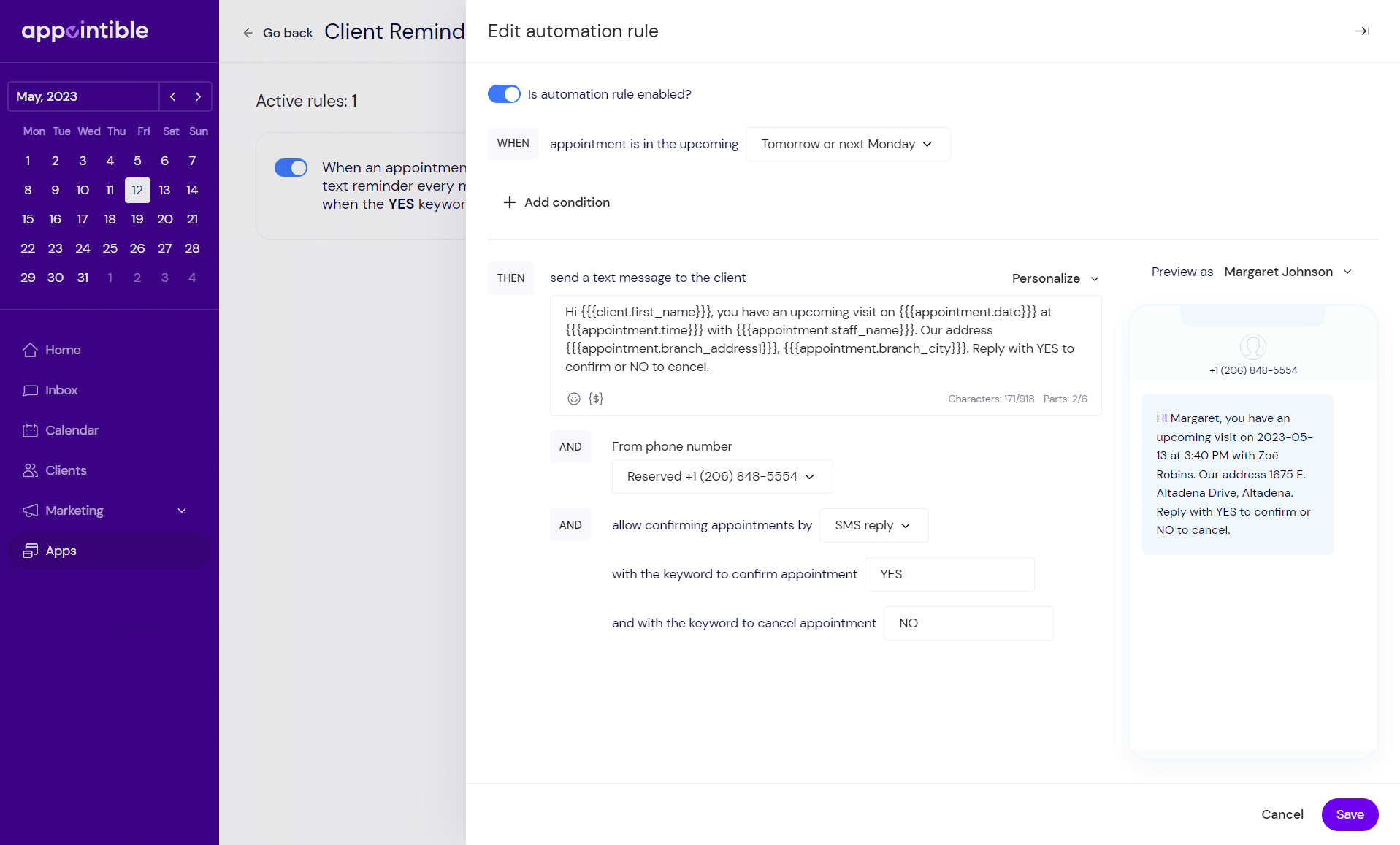Change the Reserved phone number dropdown
Viewport: 1400px width, 845px height.
click(x=722, y=476)
